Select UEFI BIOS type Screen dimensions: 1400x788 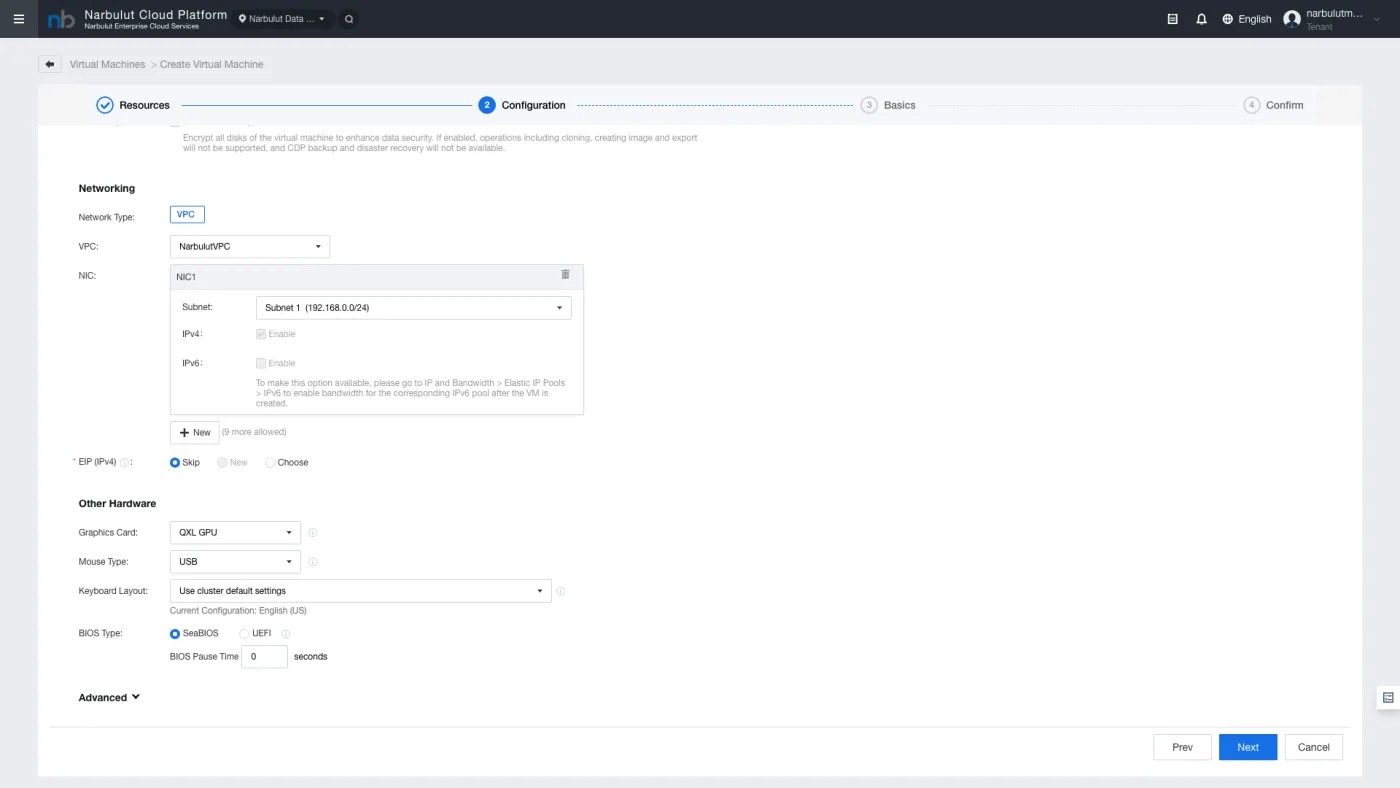point(244,634)
